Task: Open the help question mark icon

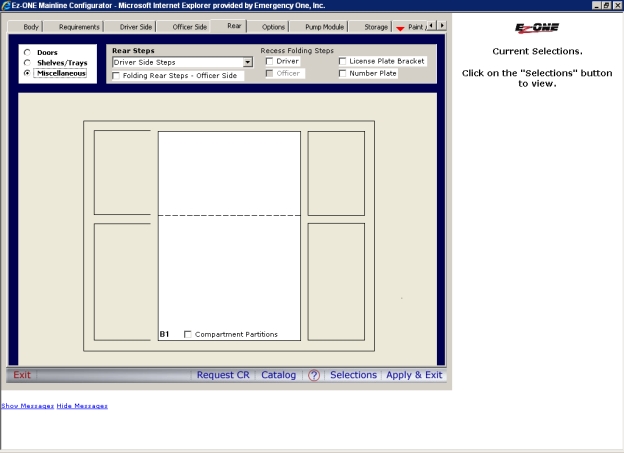Action: pos(314,375)
